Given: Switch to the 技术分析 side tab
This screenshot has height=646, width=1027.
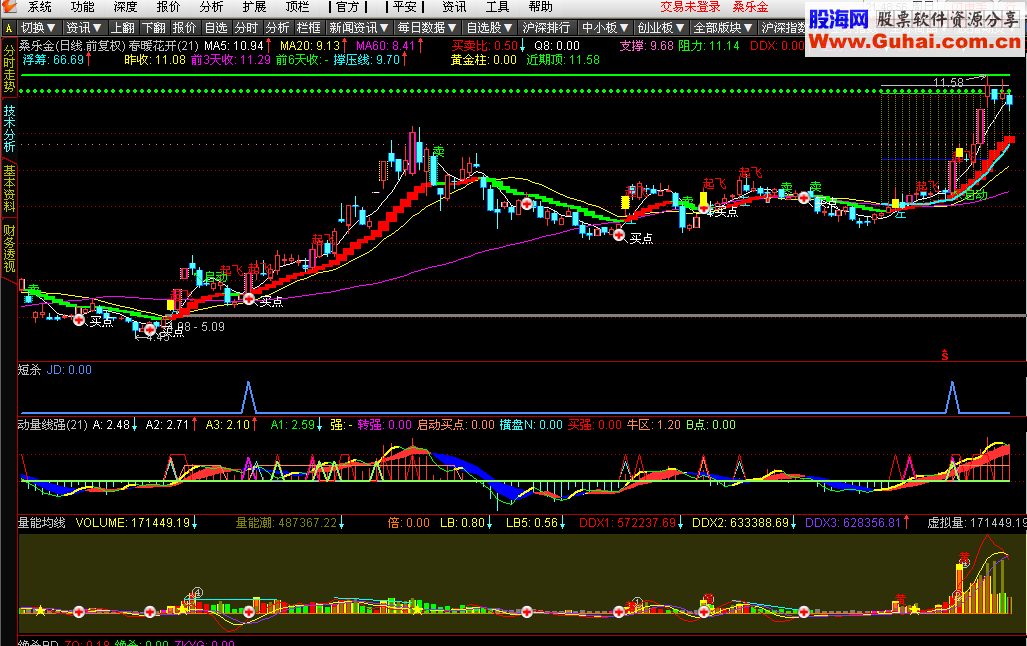Looking at the screenshot, I should 9,128.
